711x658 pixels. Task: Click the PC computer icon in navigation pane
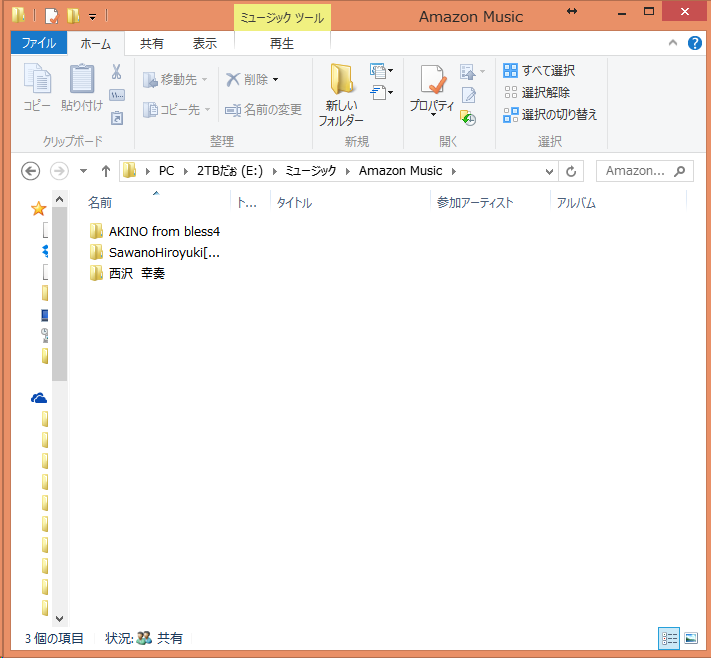pyautogui.click(x=44, y=315)
